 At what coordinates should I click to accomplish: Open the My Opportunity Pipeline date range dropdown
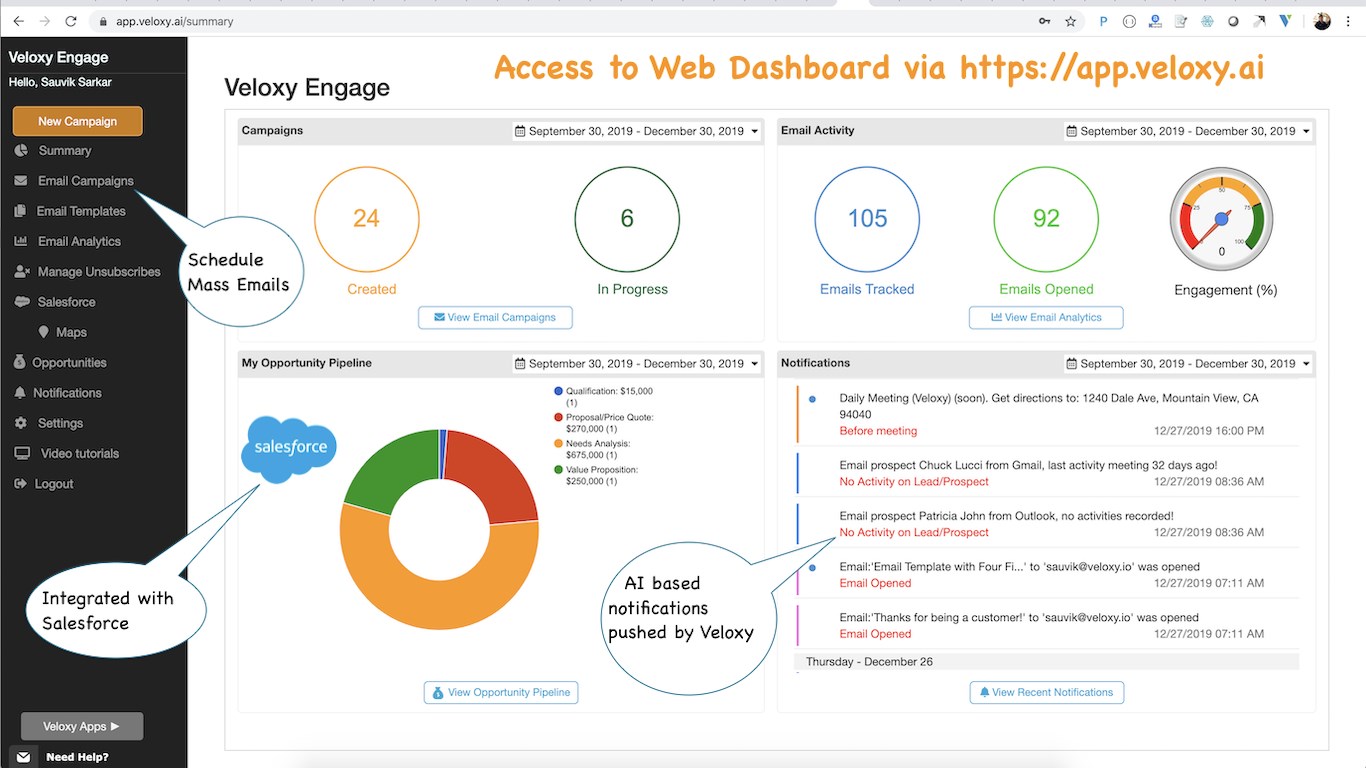point(636,364)
